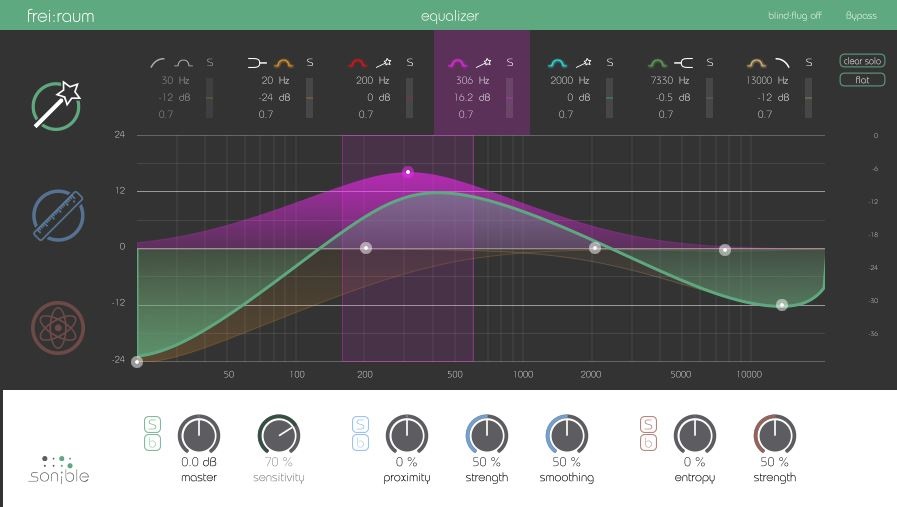
Task: Toggle red b button beside entropy knob
Action: tap(648, 442)
